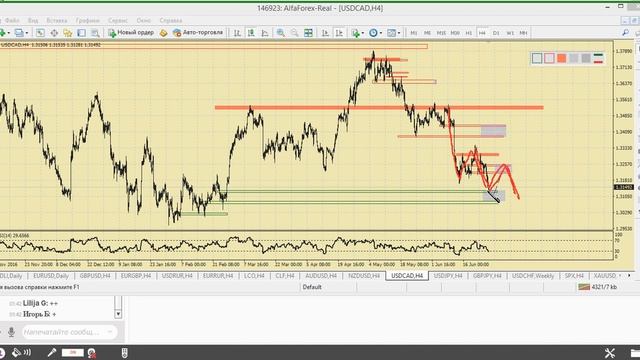Expand the Profiles dropdown arrow
Image resolution: width=640 pixels, height=360 pixels.
[27, 33]
